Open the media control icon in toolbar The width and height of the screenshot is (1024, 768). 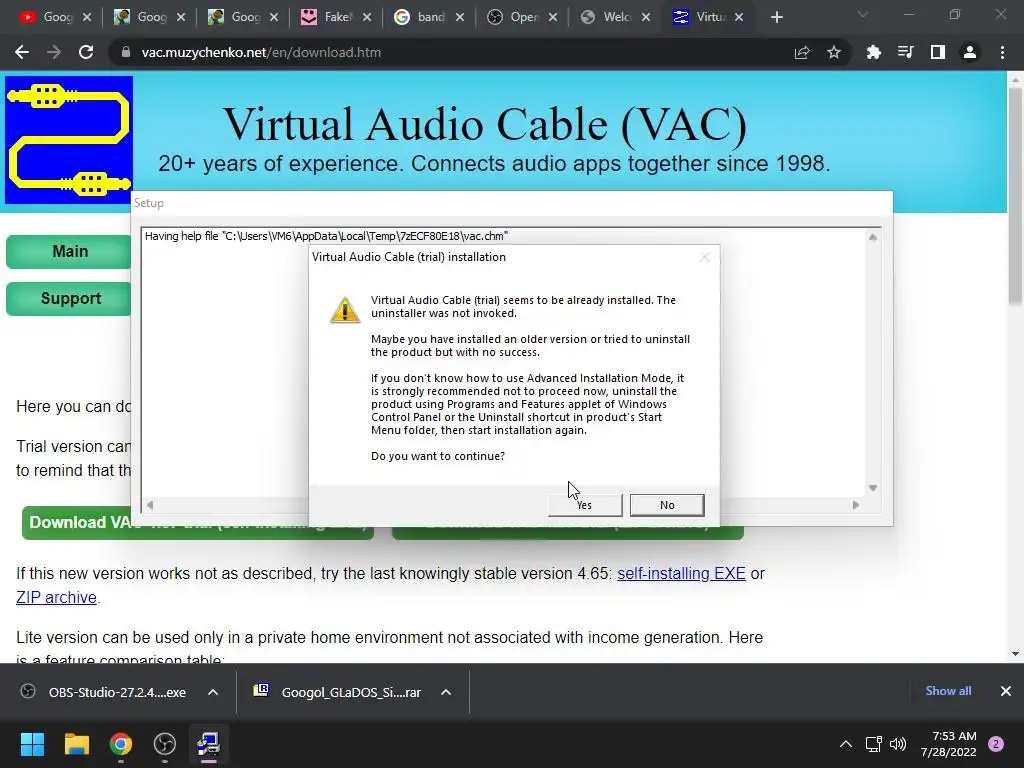[905, 52]
